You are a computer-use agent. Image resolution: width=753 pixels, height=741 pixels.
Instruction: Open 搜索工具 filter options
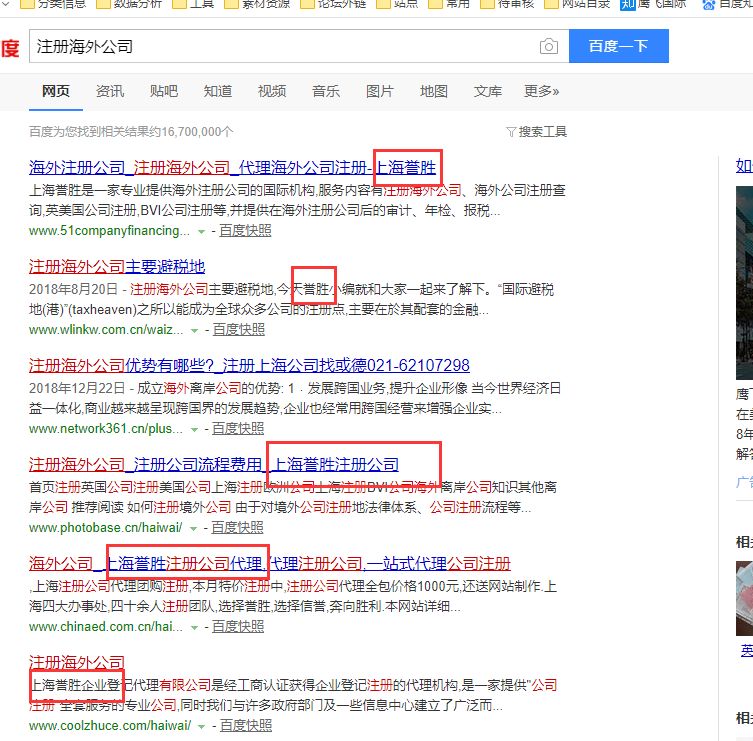[537, 132]
